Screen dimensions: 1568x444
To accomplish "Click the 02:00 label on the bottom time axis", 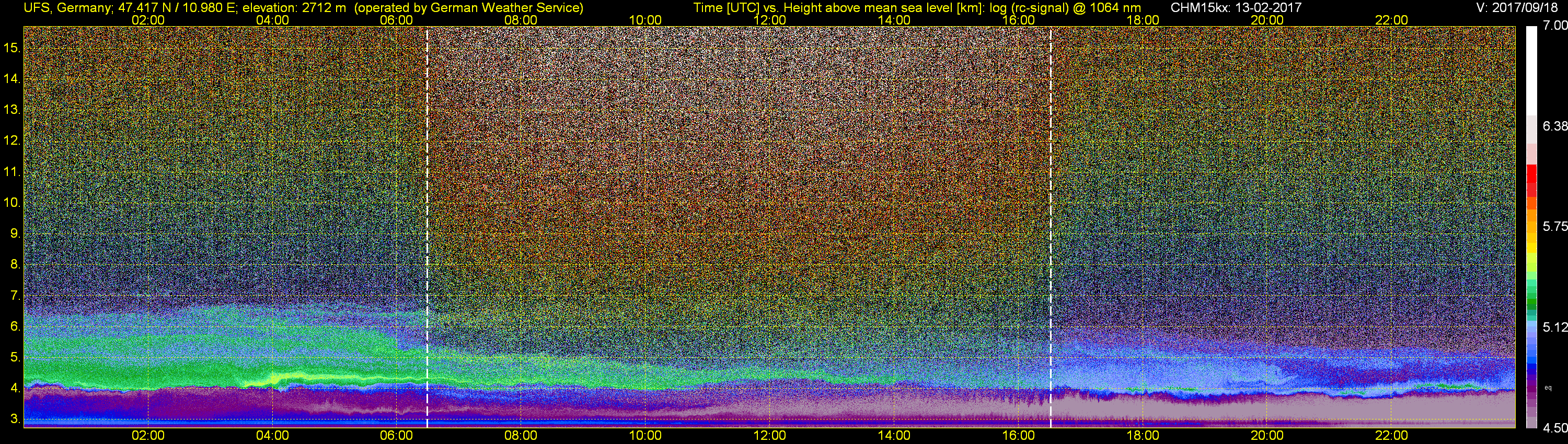I will point(148,436).
